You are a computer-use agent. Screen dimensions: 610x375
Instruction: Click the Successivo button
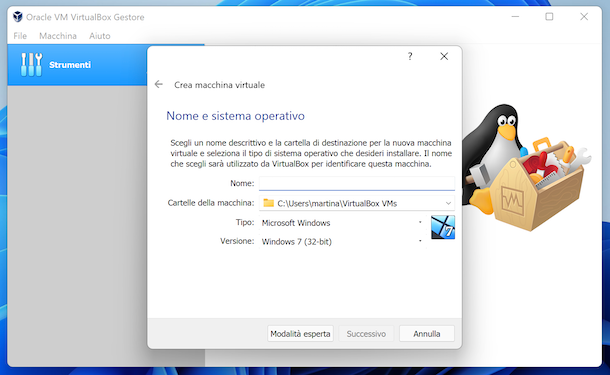tap(366, 334)
